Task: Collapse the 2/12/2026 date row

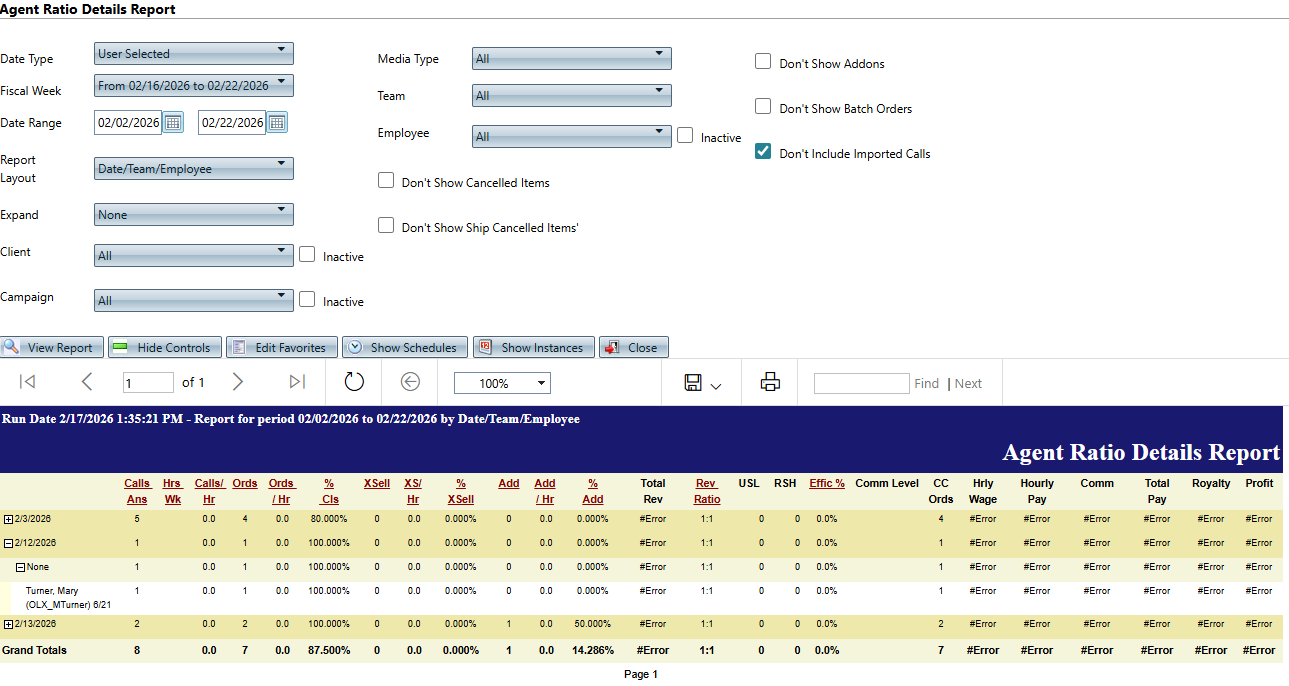Action: 8,544
